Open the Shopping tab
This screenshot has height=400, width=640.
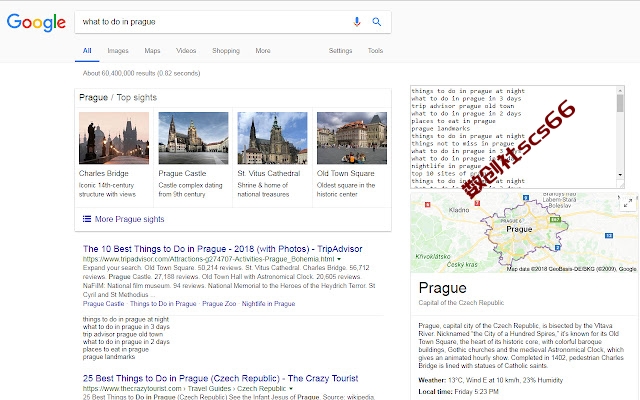tap(226, 51)
